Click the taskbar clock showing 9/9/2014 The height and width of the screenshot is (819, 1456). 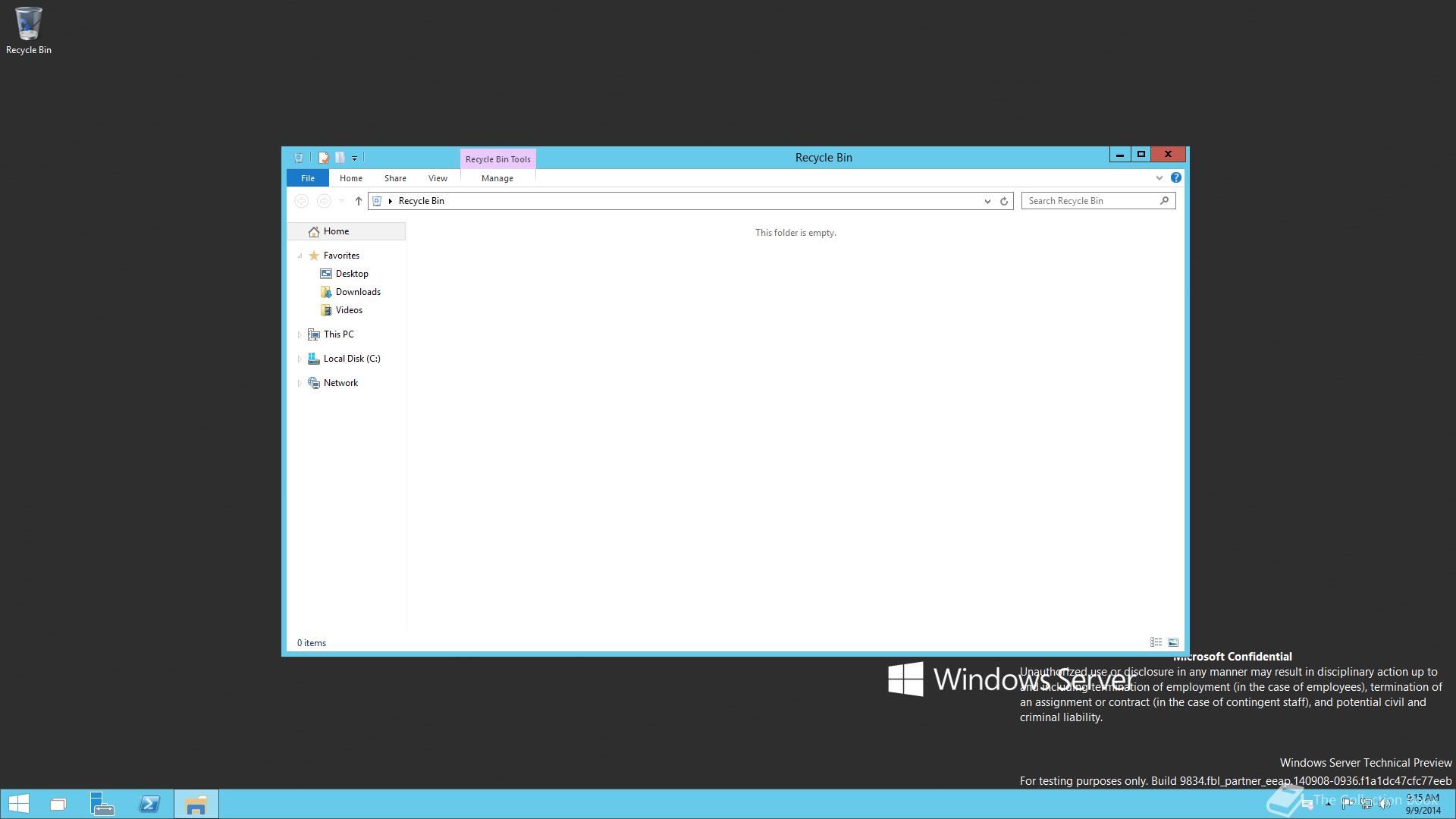1423,804
